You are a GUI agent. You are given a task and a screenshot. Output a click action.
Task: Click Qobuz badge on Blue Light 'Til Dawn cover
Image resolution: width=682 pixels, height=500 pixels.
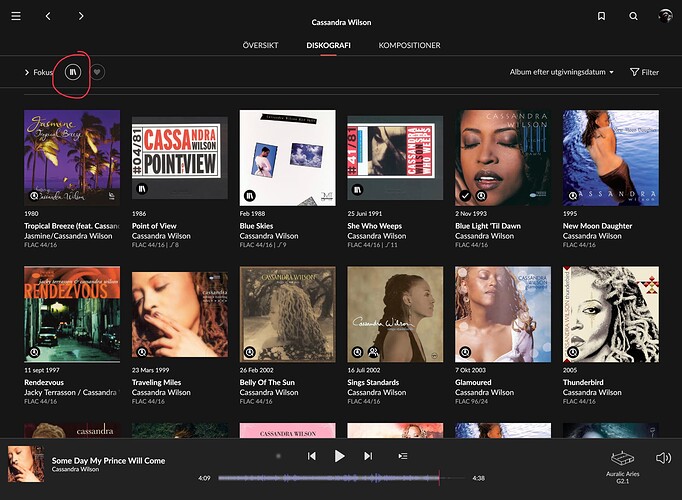tap(481, 196)
